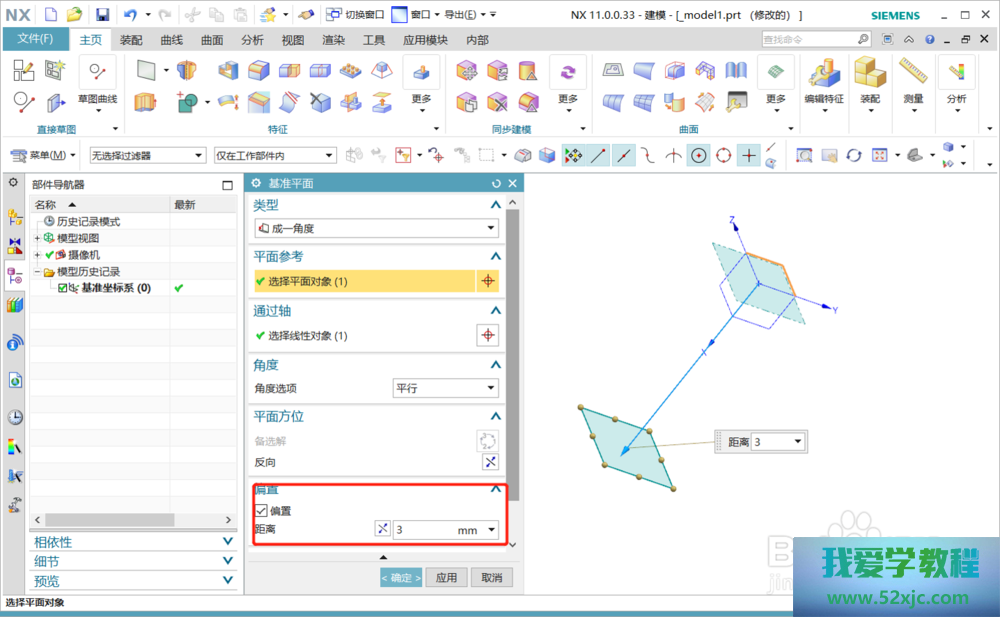Uncheck the Offset (偏置) checkbox
This screenshot has width=1000, height=617.
click(262, 511)
